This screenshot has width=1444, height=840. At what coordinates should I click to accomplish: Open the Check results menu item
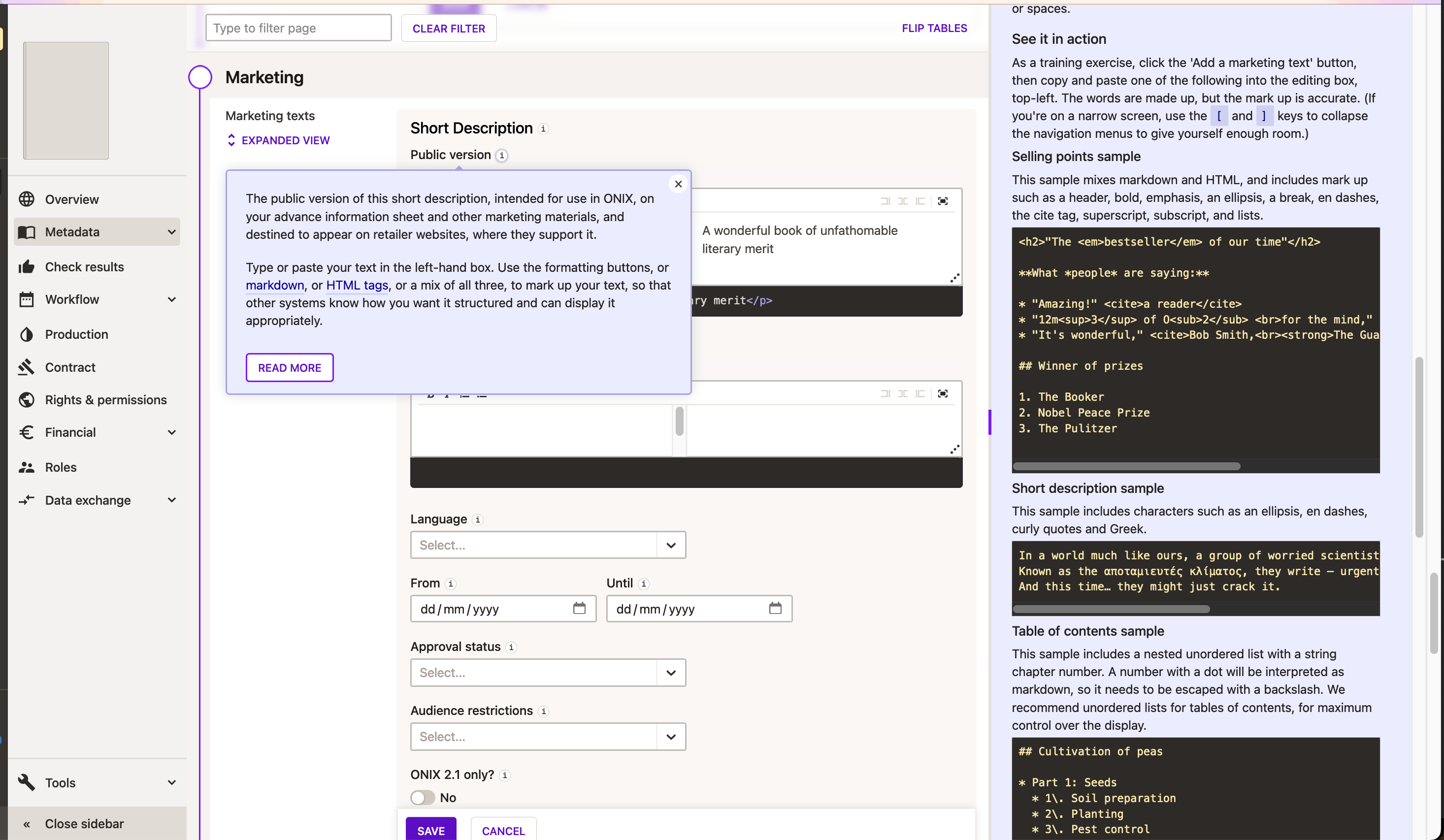97,266
